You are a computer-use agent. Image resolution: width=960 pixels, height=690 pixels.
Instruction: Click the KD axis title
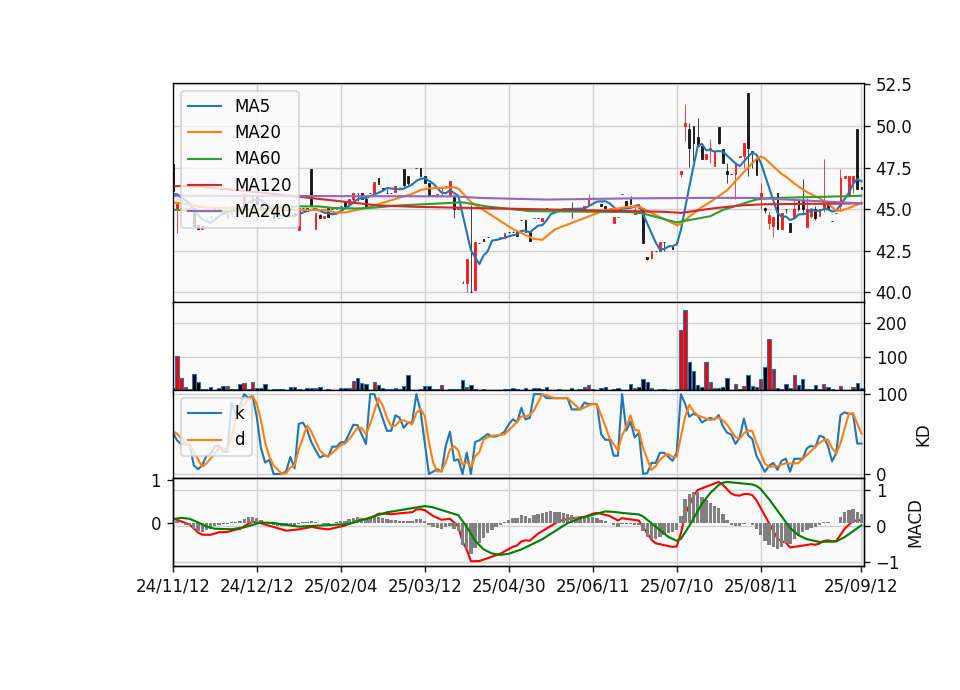point(923,436)
